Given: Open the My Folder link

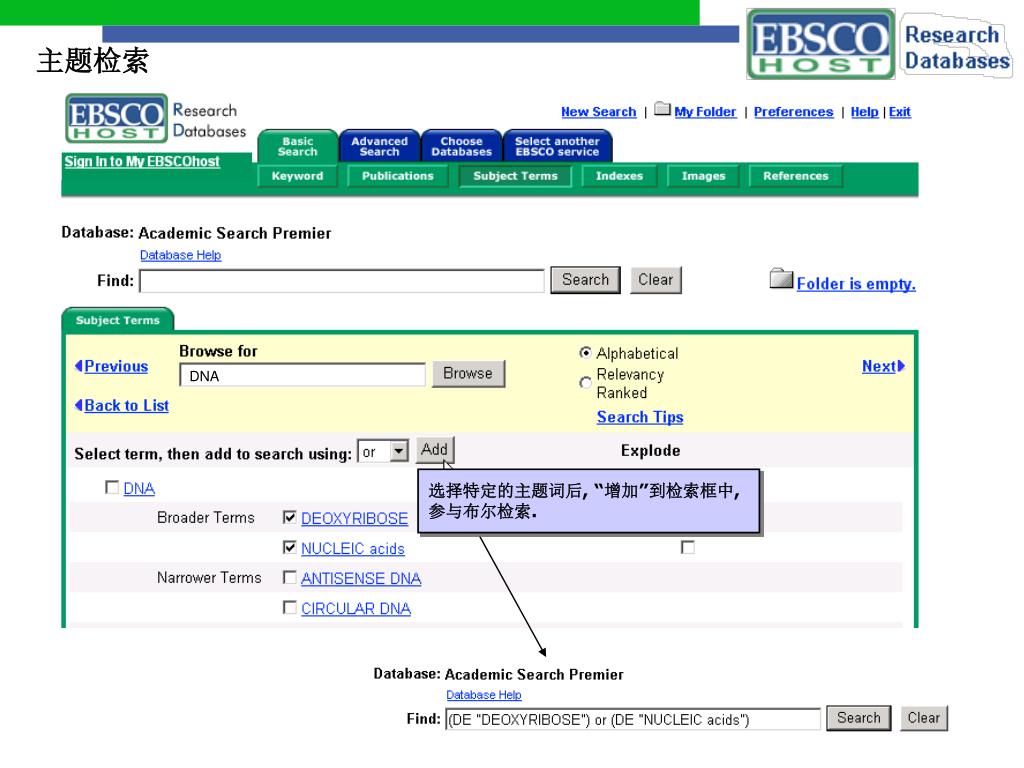Looking at the screenshot, I should click(x=705, y=112).
